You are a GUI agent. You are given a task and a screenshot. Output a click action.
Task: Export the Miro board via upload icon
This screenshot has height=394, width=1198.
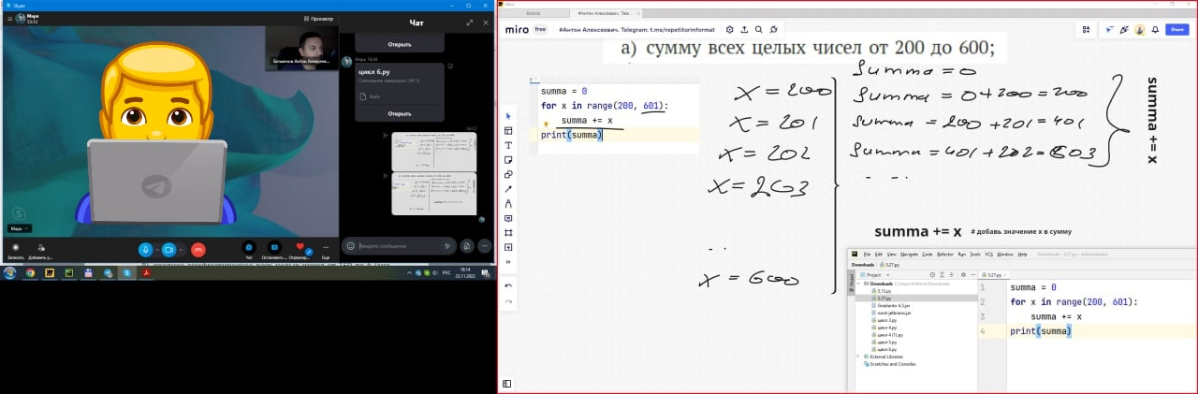[744, 30]
